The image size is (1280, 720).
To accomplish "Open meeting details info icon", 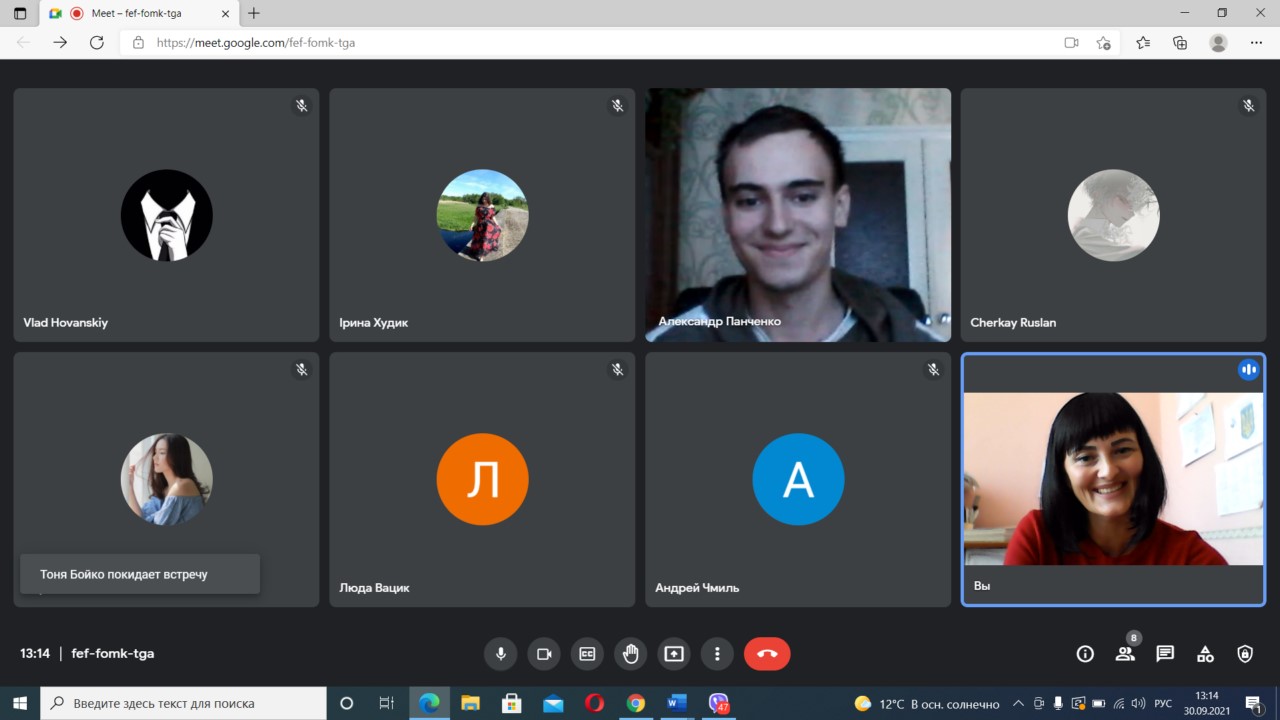I will pos(1085,654).
